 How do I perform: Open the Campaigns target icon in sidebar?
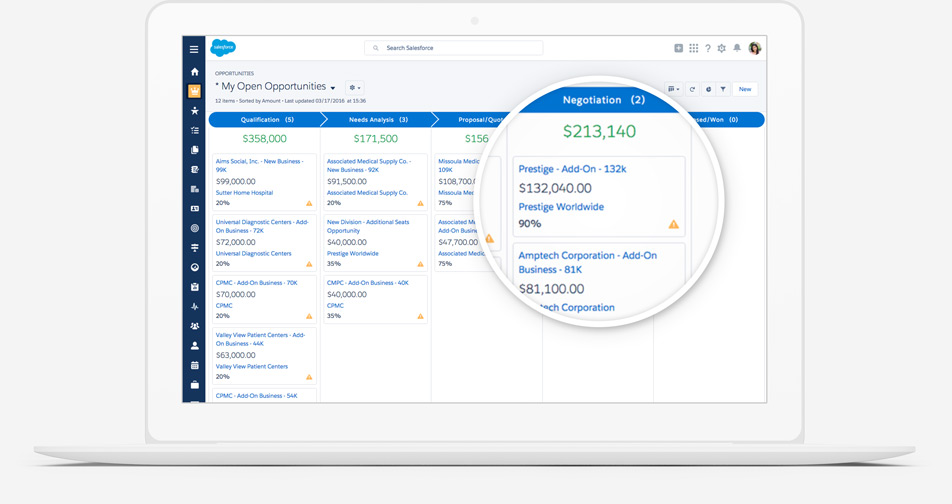(x=194, y=228)
